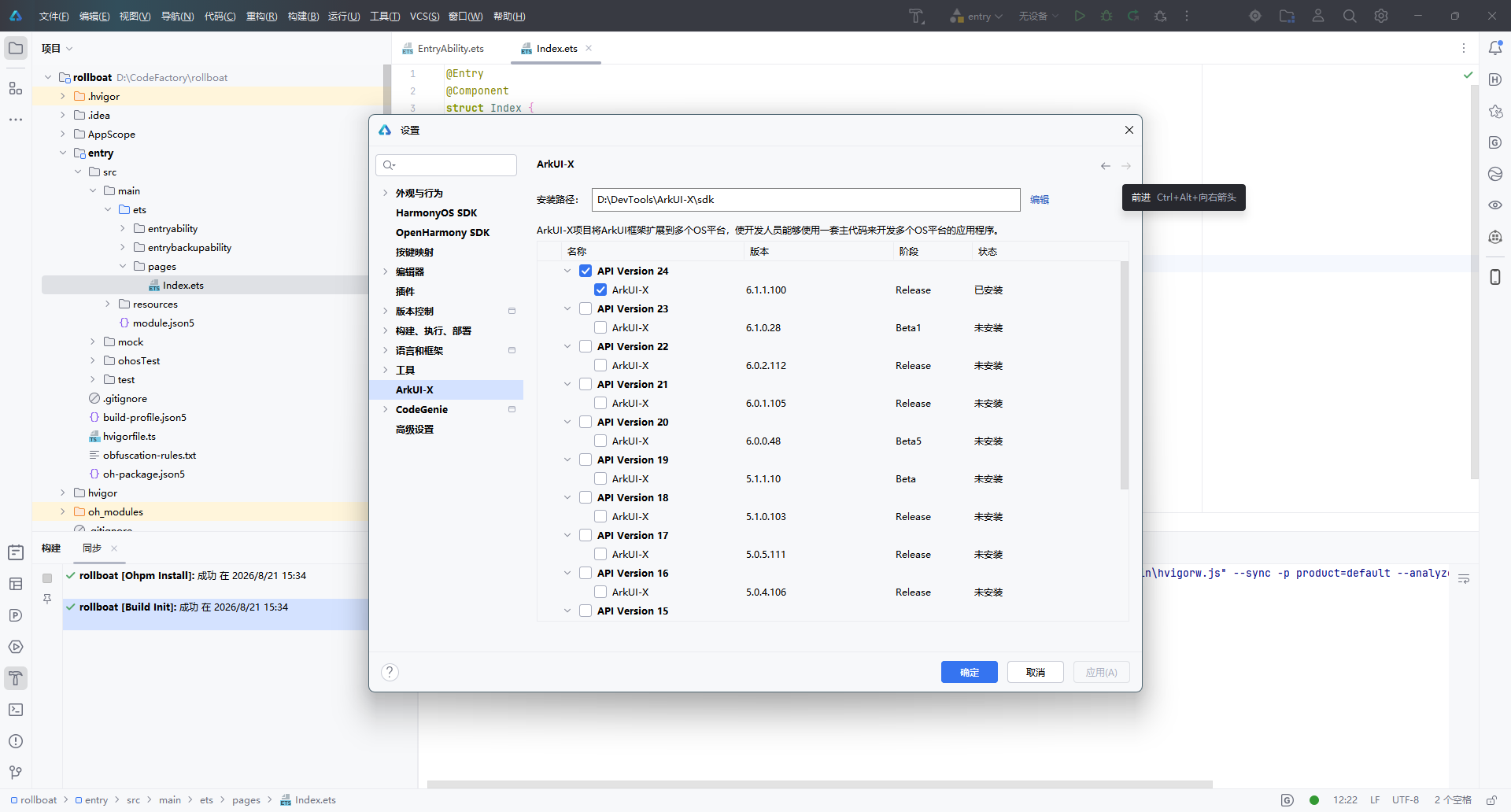
Task: Open the more tool windows ellipsis icon
Action: click(x=16, y=120)
